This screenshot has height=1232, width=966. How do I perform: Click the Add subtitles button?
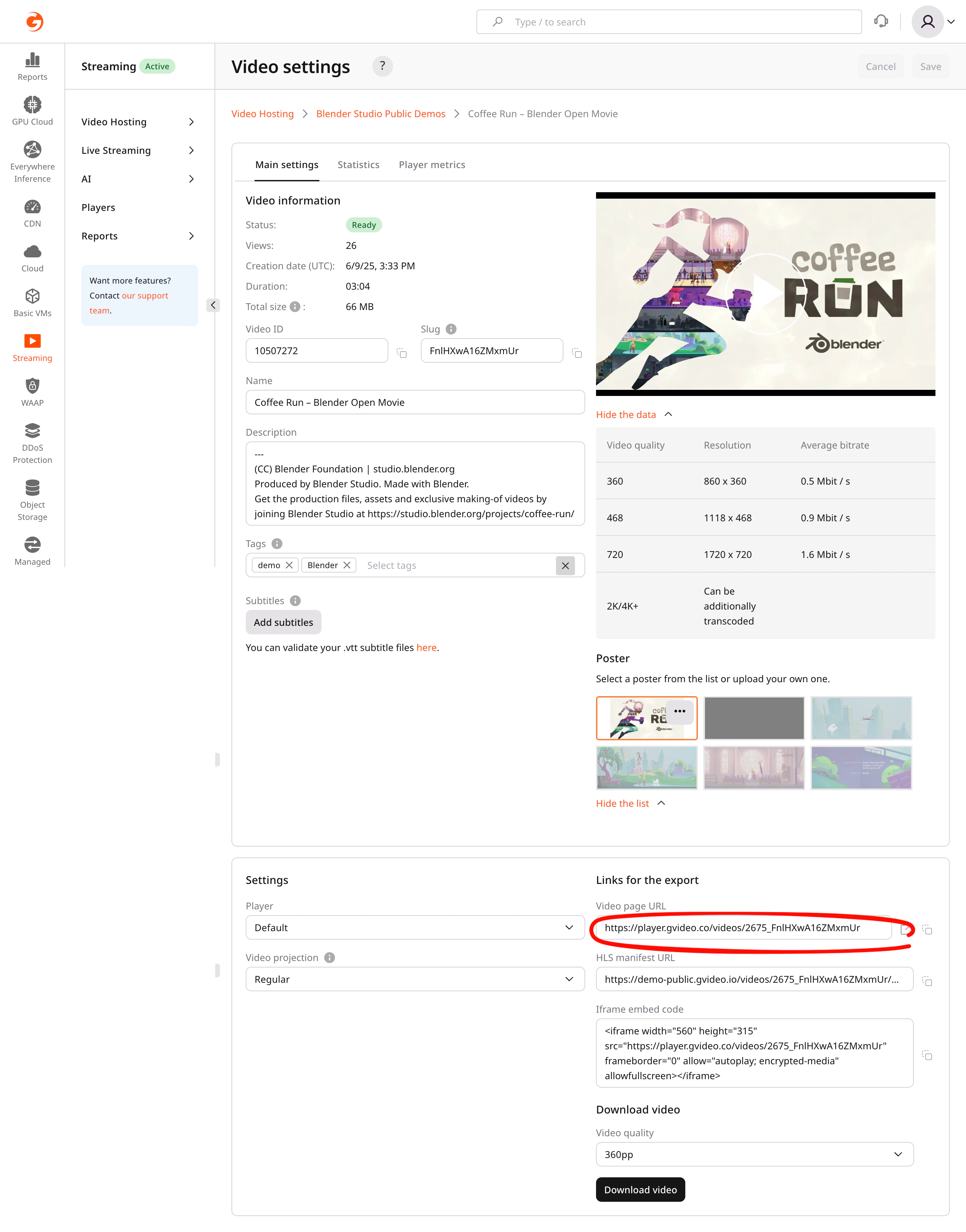click(283, 622)
